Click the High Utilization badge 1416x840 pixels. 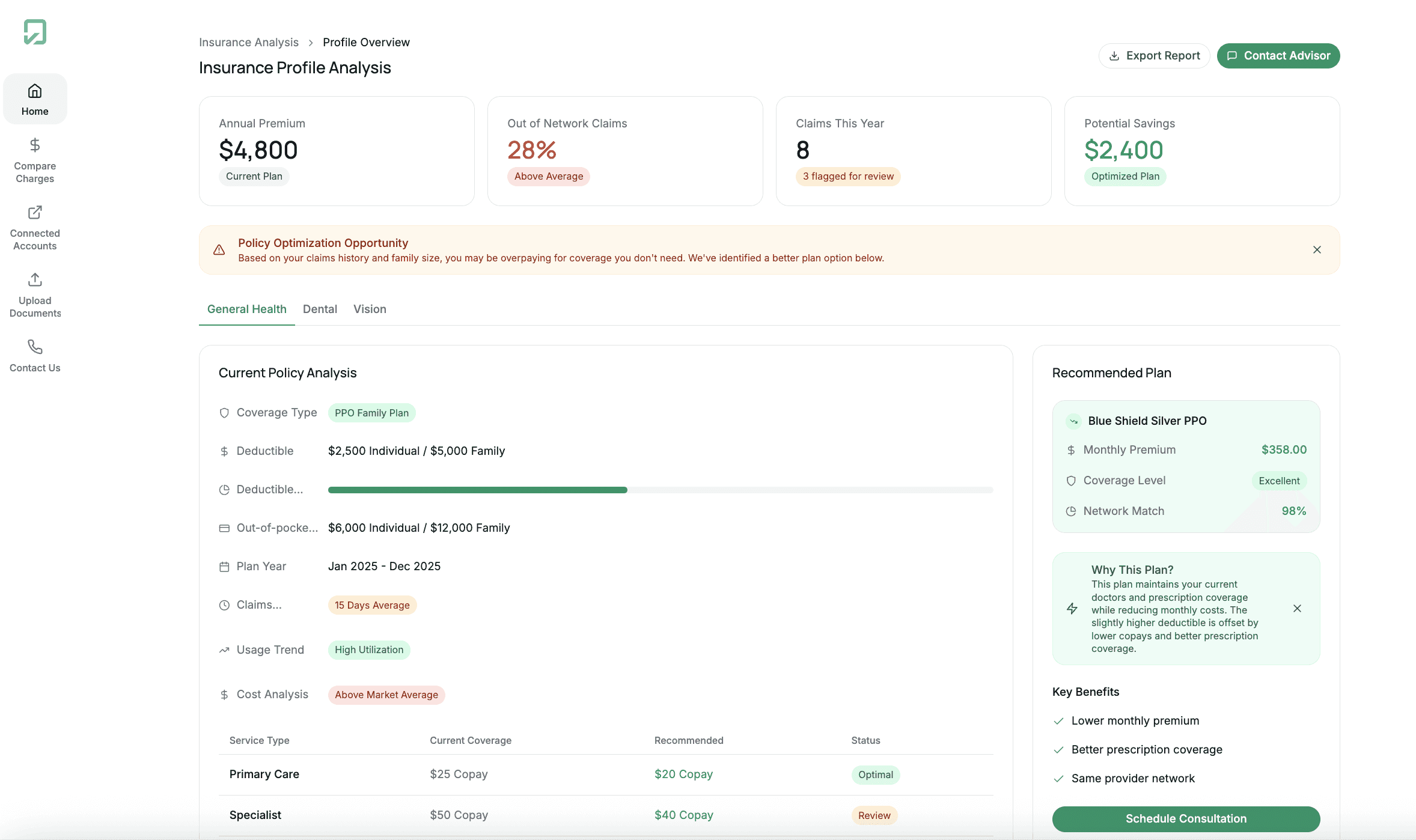click(369, 650)
